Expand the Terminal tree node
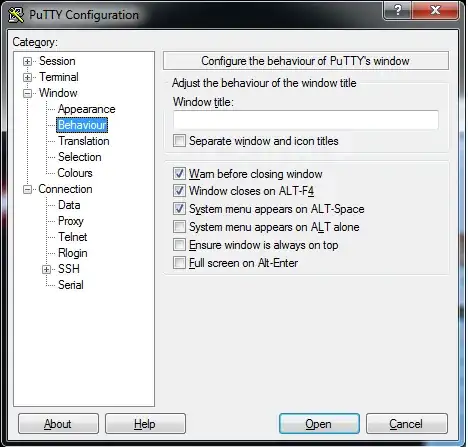The height and width of the screenshot is (447, 468). (27, 77)
